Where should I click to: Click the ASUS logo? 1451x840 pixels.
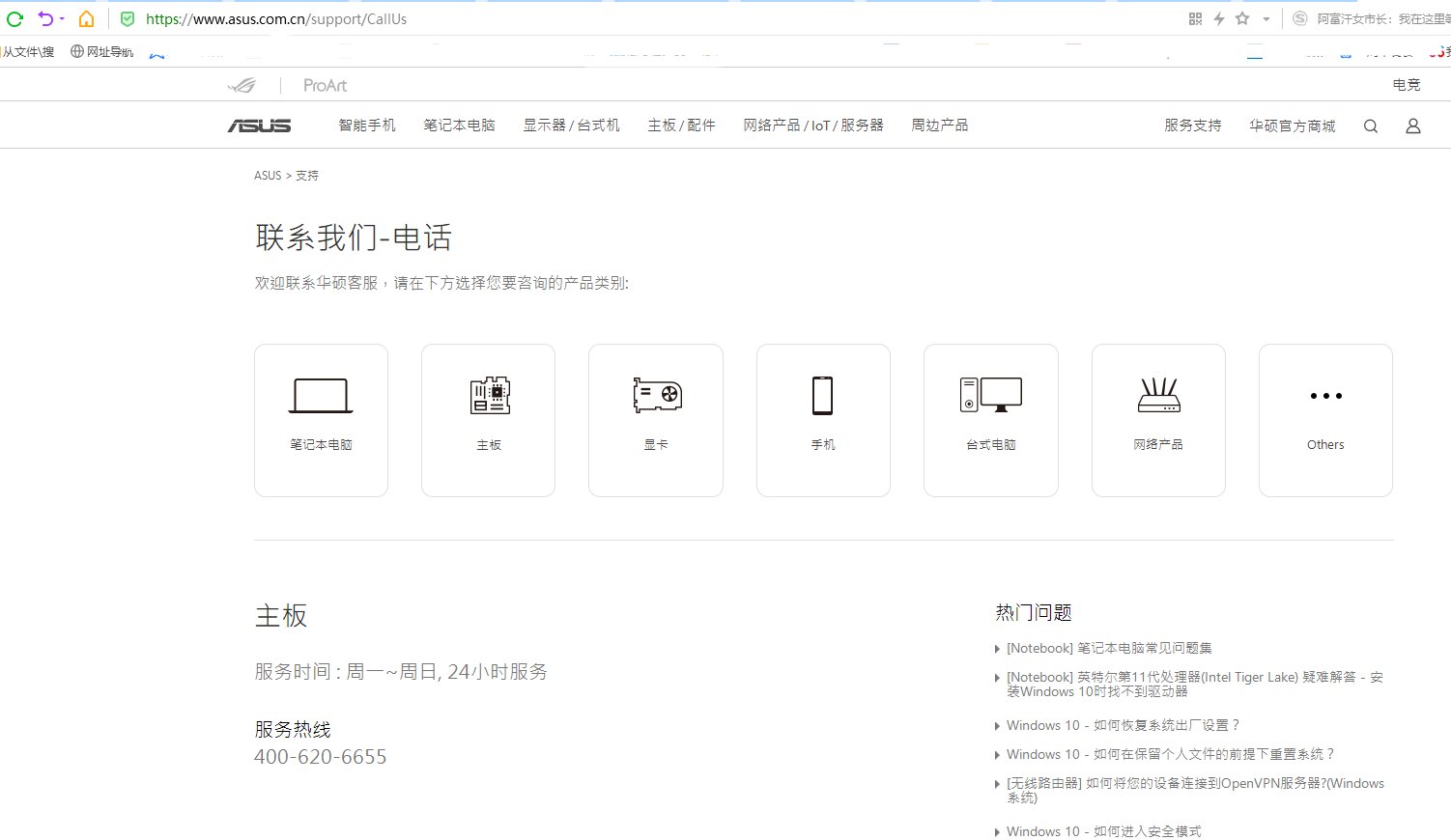pos(259,126)
